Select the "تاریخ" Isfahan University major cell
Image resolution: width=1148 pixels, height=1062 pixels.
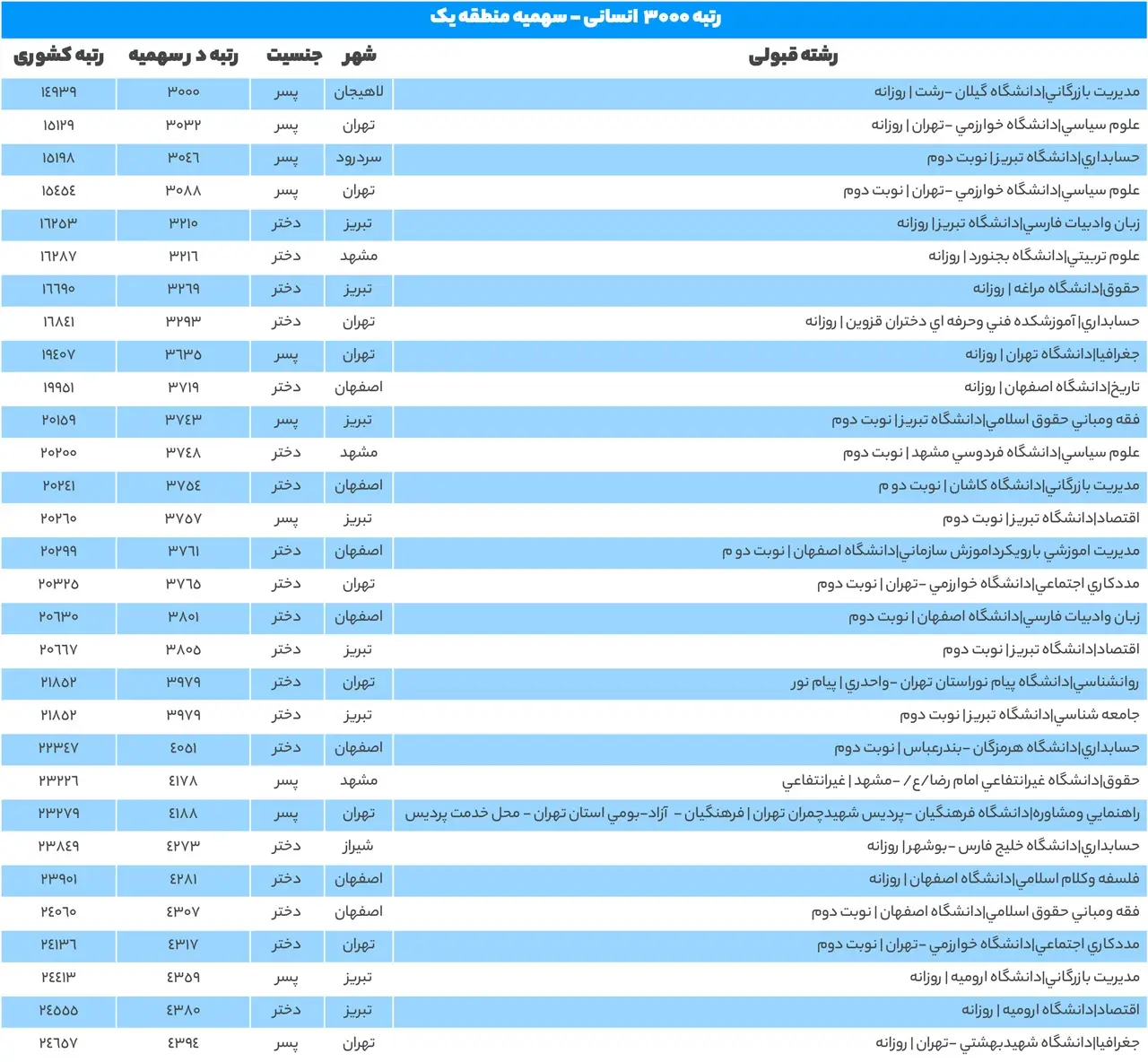point(1051,387)
